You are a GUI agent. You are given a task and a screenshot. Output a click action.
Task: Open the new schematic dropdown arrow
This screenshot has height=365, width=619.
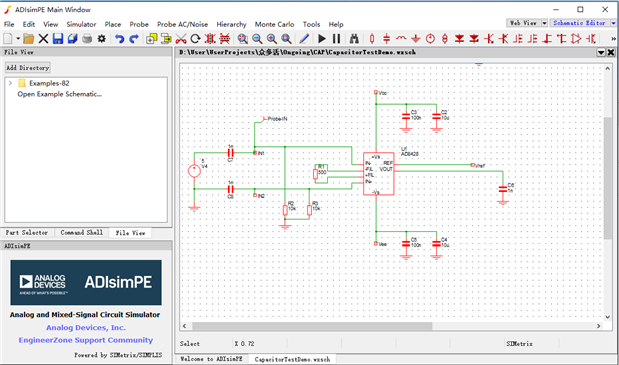click(x=18, y=39)
